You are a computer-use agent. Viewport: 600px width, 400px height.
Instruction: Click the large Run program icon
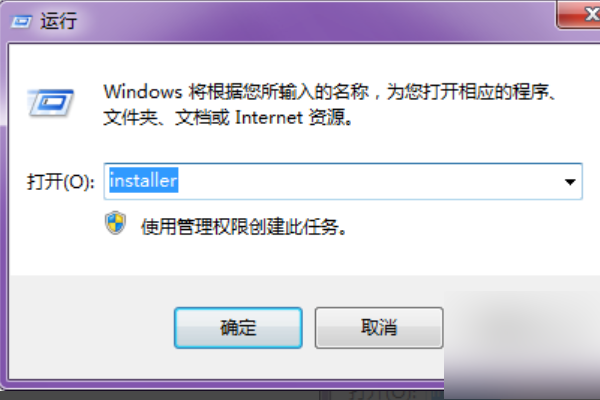[x=51, y=103]
